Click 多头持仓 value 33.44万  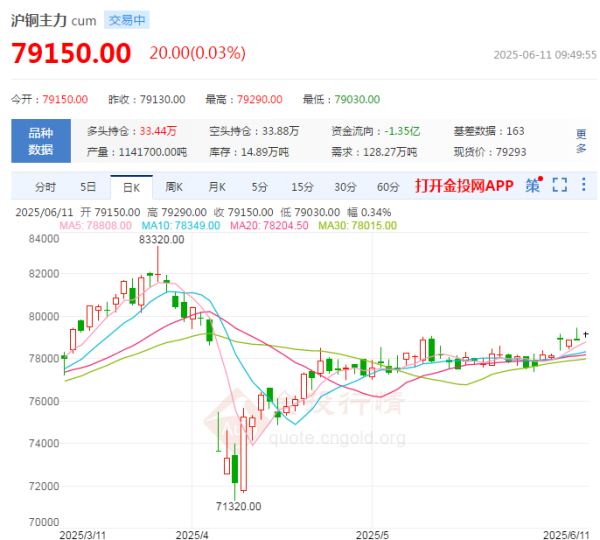click(x=158, y=131)
